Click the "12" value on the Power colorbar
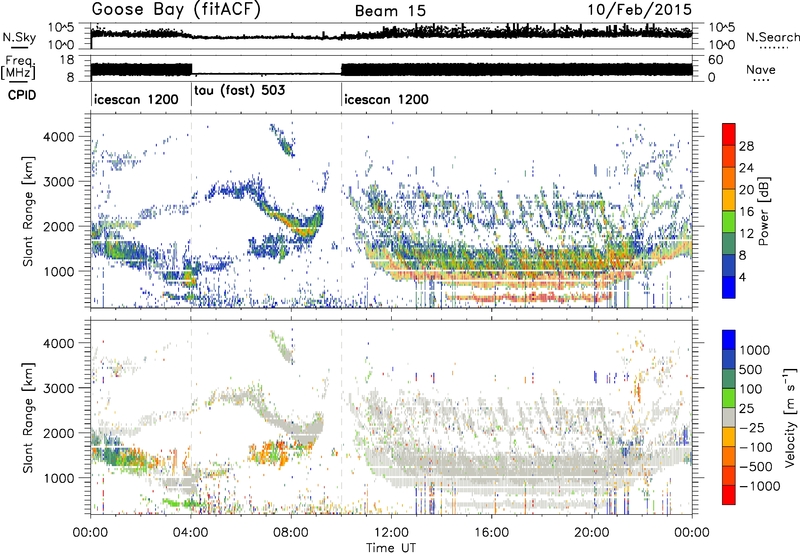 click(x=746, y=234)
